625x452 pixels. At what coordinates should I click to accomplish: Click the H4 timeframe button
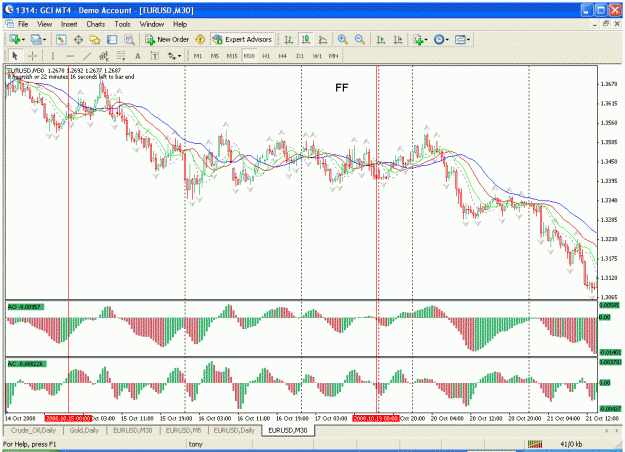pyautogui.click(x=283, y=56)
